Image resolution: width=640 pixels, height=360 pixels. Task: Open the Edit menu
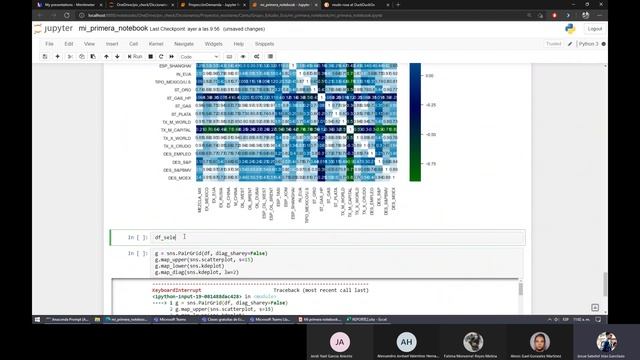tap(69, 44)
